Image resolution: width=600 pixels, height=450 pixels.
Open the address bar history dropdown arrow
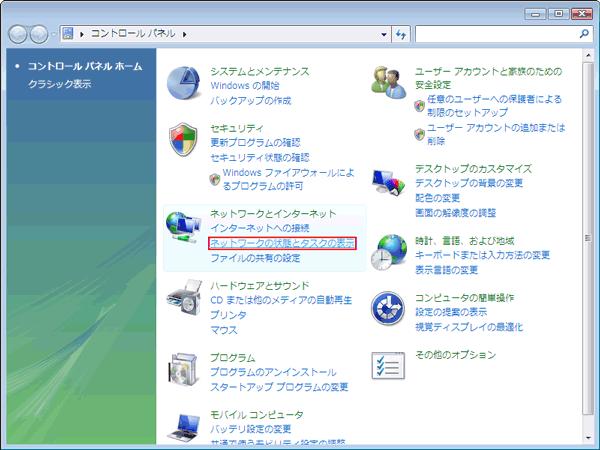(x=384, y=34)
